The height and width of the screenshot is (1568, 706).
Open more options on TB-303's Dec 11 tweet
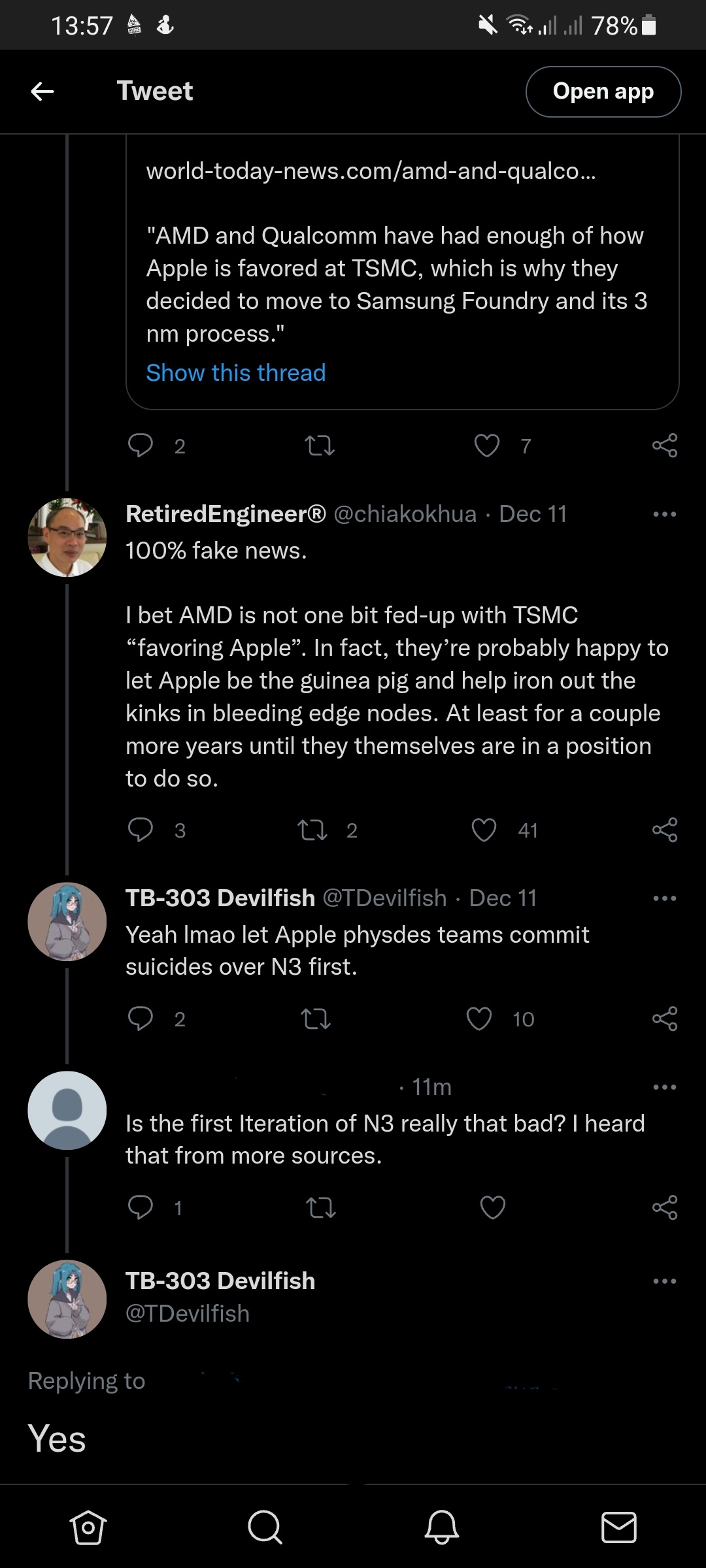tap(665, 898)
